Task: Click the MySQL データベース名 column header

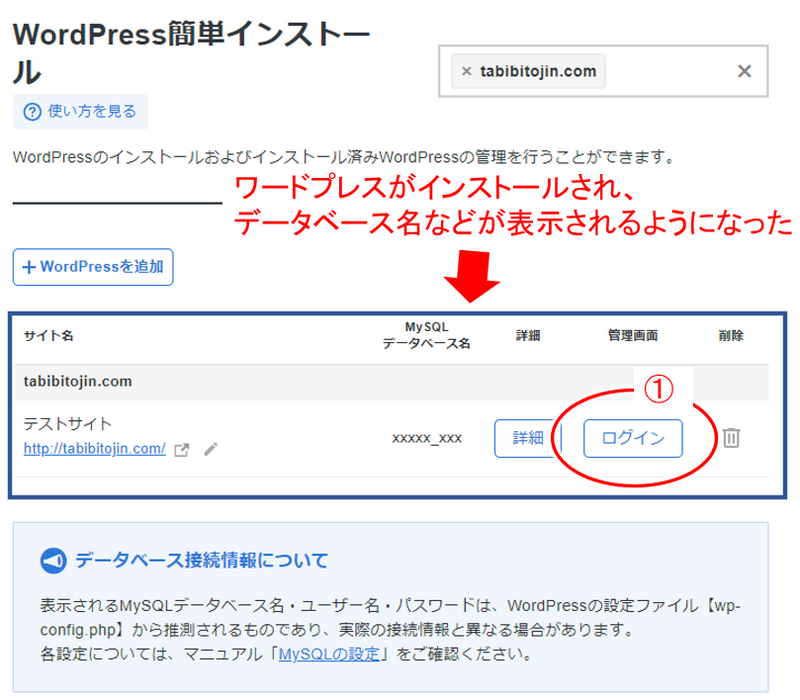Action: pyautogui.click(x=427, y=335)
